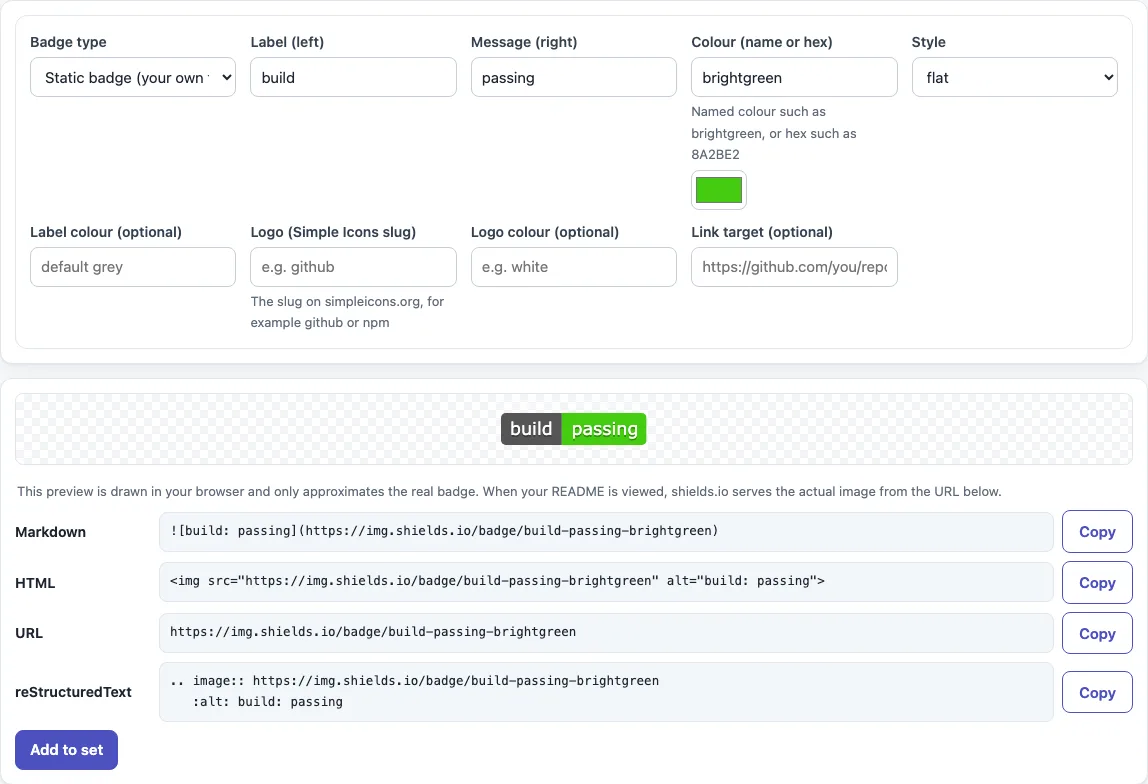Image resolution: width=1148 pixels, height=784 pixels.
Task: Copy the Markdown snippet
Action: [x=1097, y=531]
